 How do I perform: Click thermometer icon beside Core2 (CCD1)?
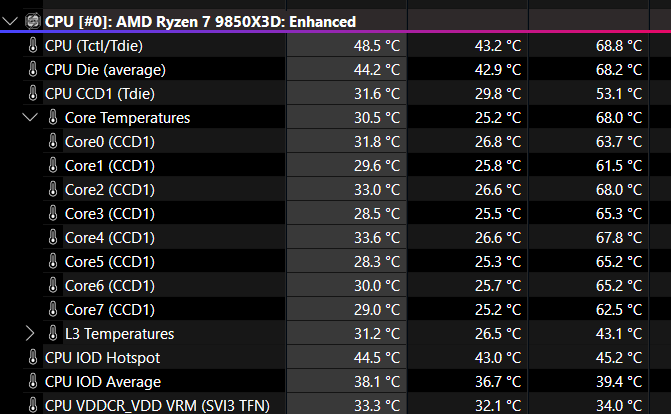coord(53,189)
